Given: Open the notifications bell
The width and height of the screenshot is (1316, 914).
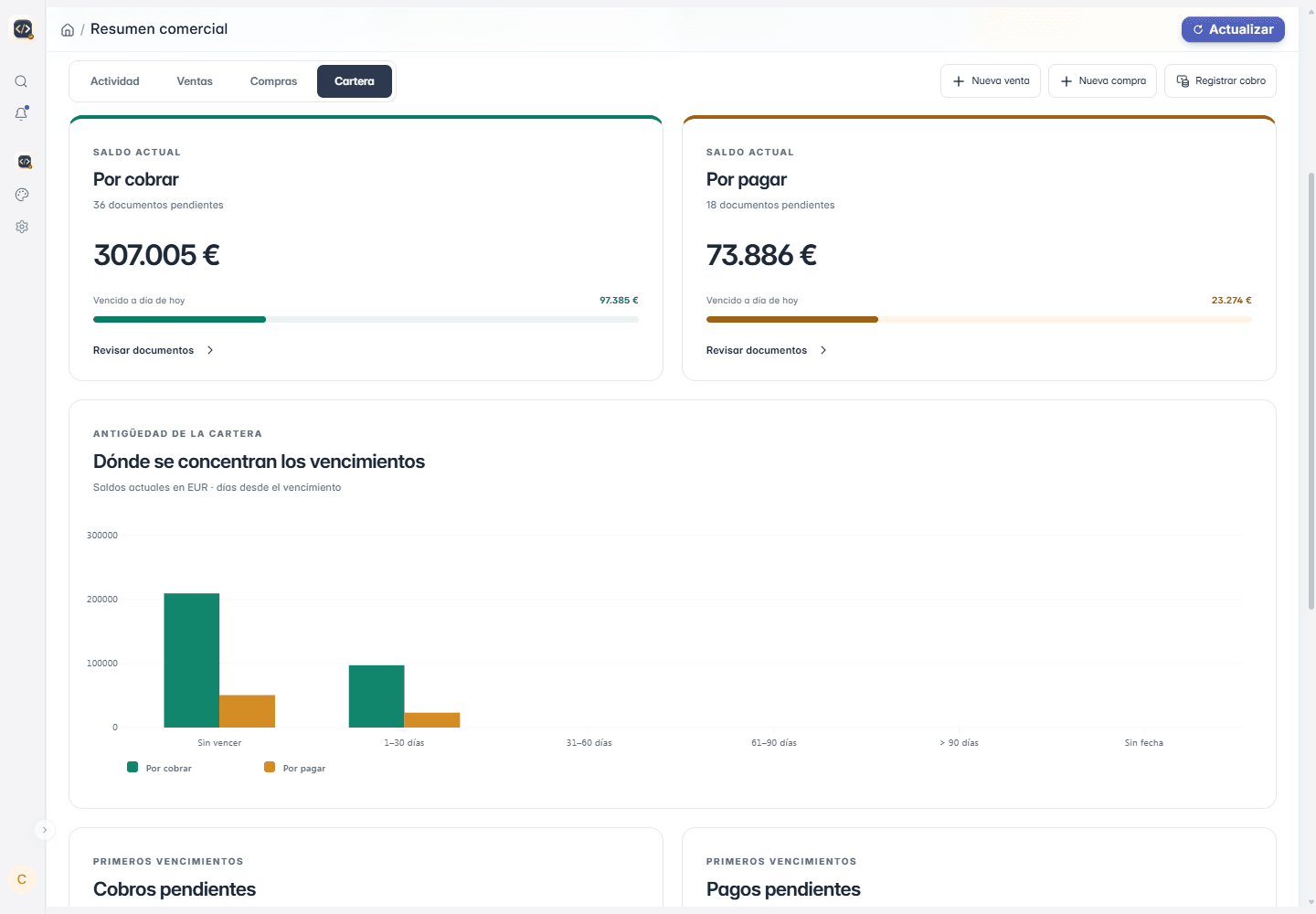Looking at the screenshot, I should pos(21,113).
